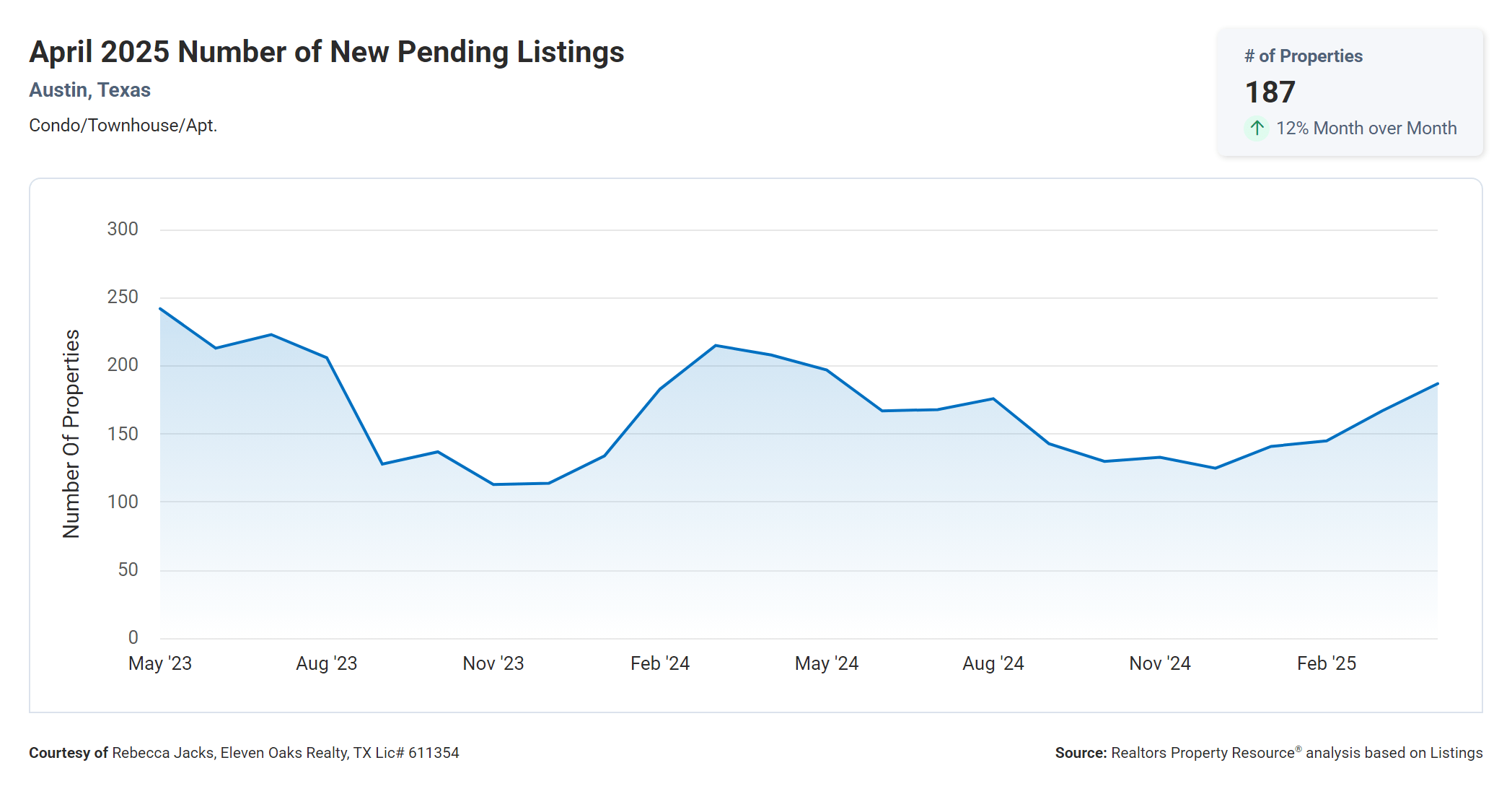Click the "May '24" x-axis label
The image size is (1512, 794).
point(827,663)
